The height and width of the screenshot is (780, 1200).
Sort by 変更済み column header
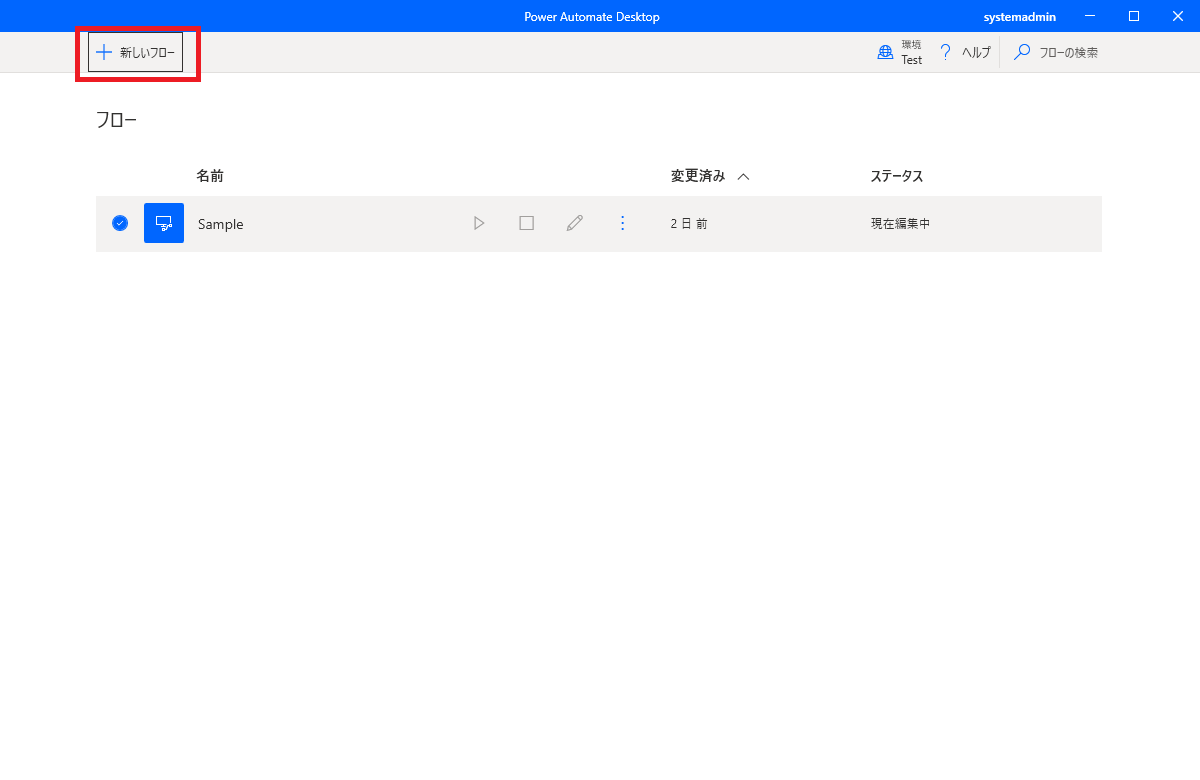pos(698,176)
